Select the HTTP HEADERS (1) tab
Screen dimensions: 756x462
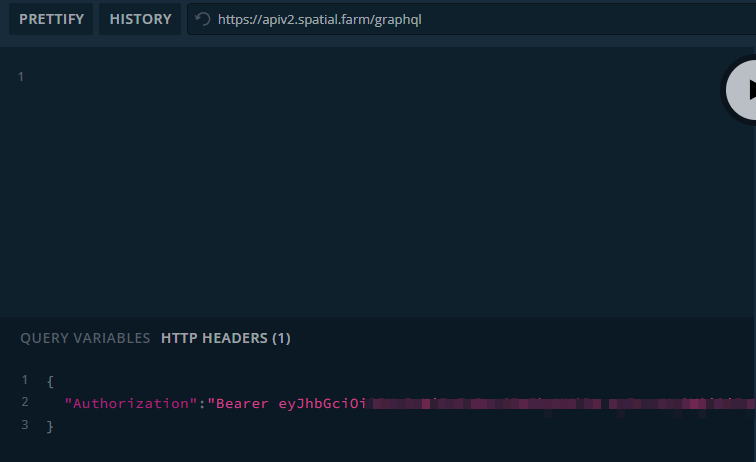[x=226, y=338]
